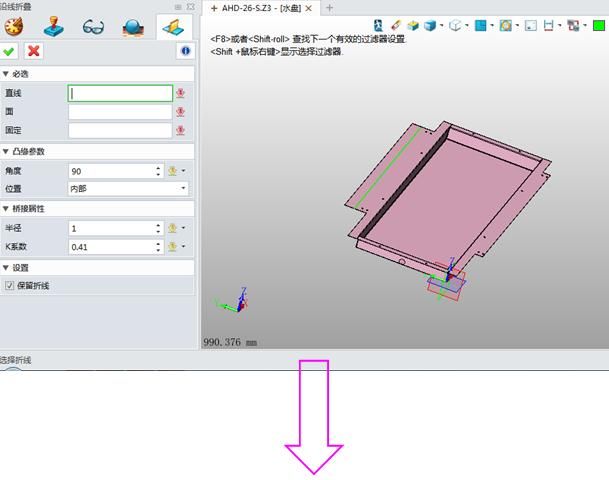Select the blue sphere panel icon

pos(133,26)
